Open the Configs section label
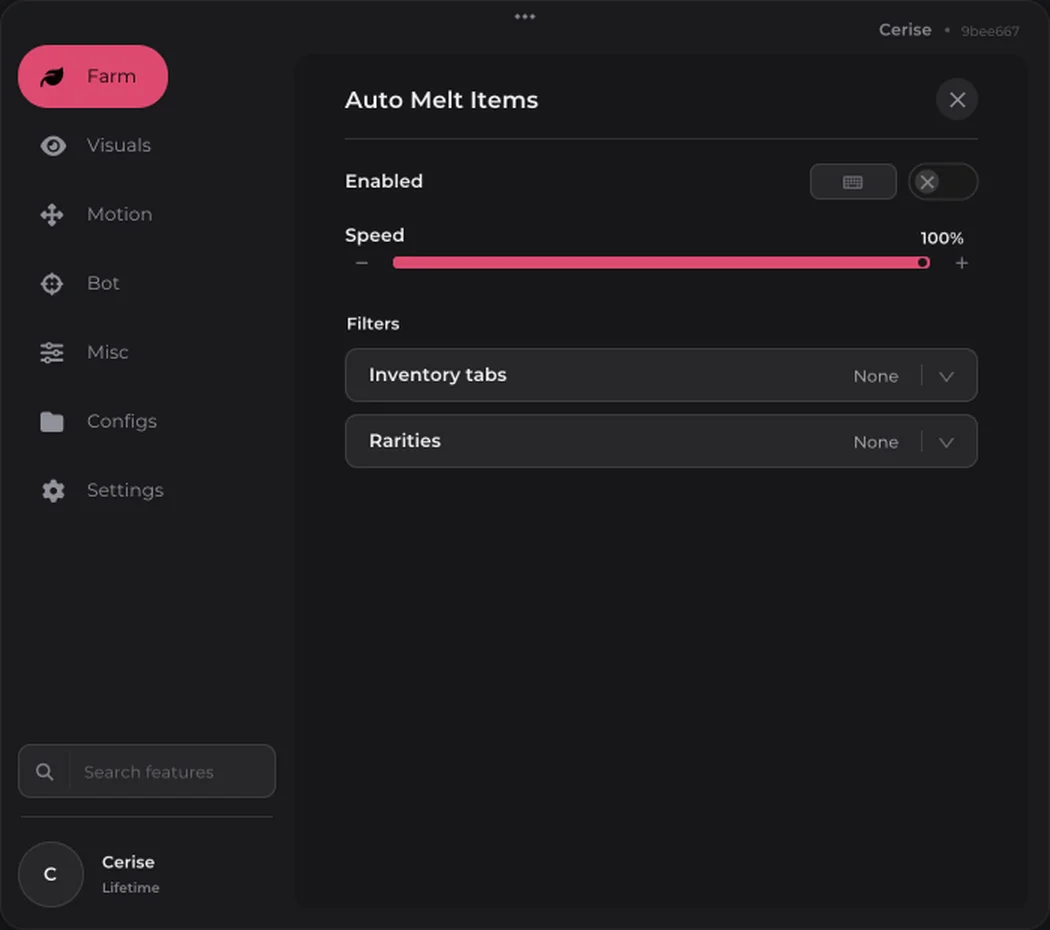 122,421
